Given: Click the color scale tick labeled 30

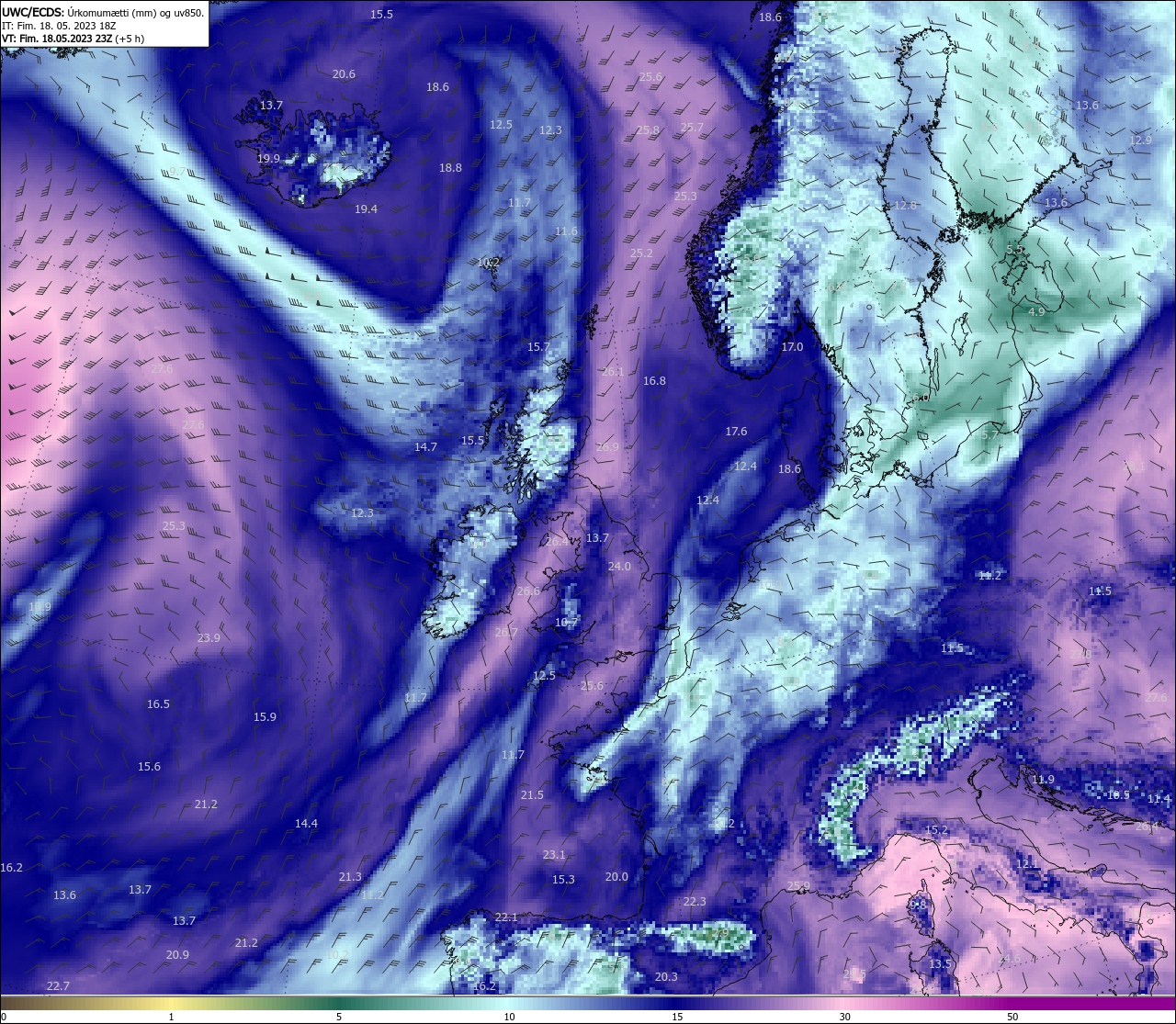Looking at the screenshot, I should (844, 1017).
